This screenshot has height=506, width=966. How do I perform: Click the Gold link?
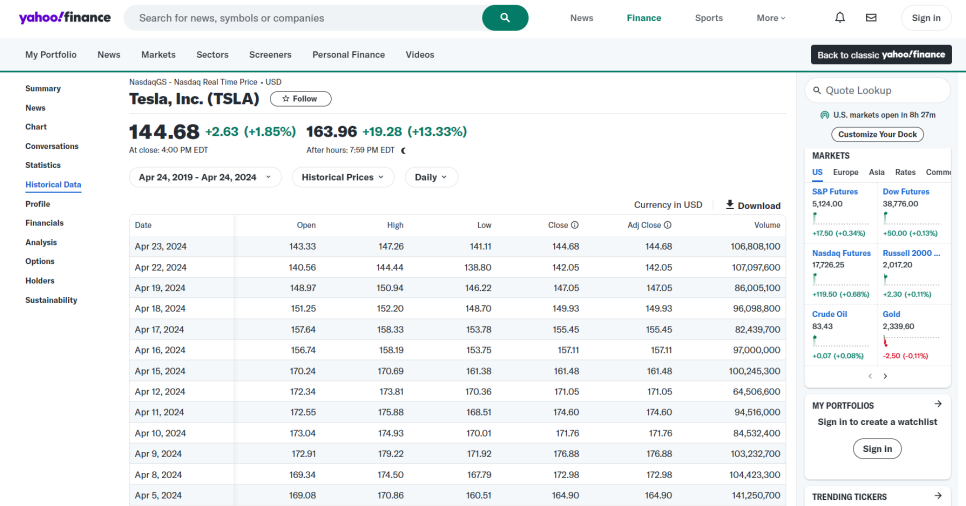coord(891,314)
